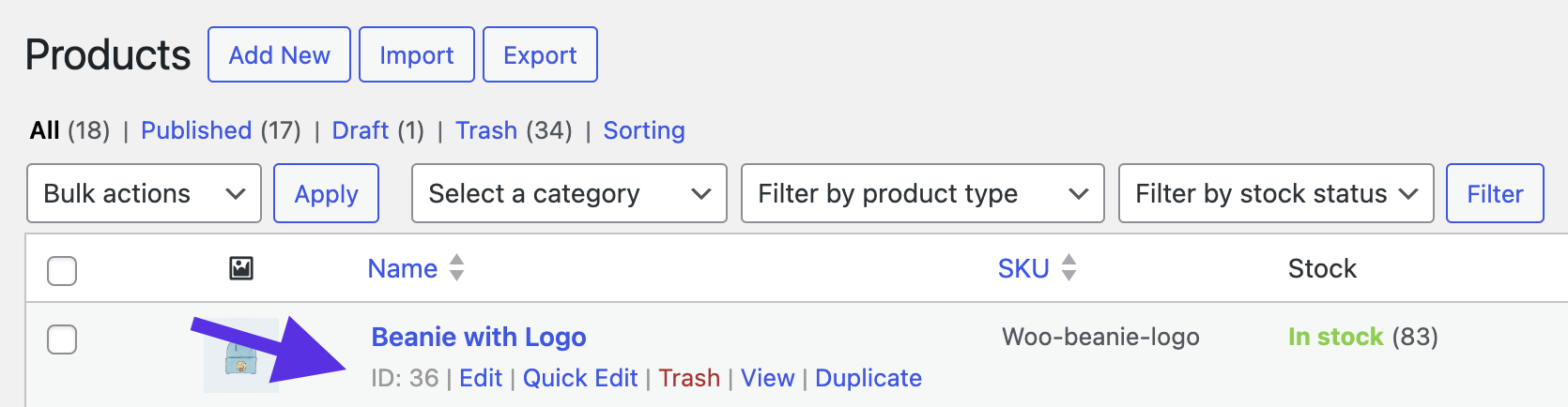Click the Name column sort arrows
Image resolution: width=1568 pixels, height=407 pixels.
point(456,268)
